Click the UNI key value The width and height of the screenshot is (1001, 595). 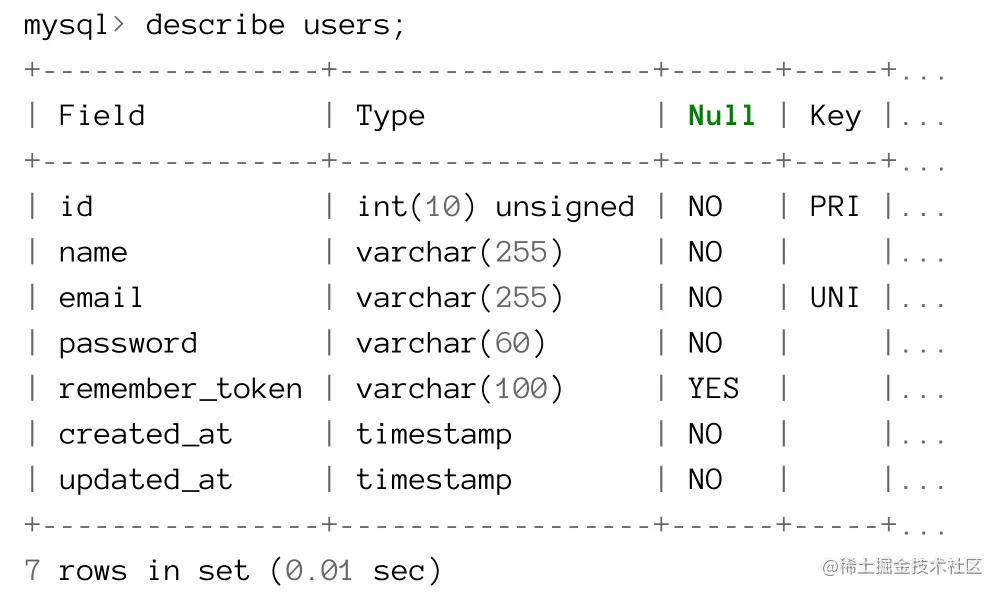point(835,298)
